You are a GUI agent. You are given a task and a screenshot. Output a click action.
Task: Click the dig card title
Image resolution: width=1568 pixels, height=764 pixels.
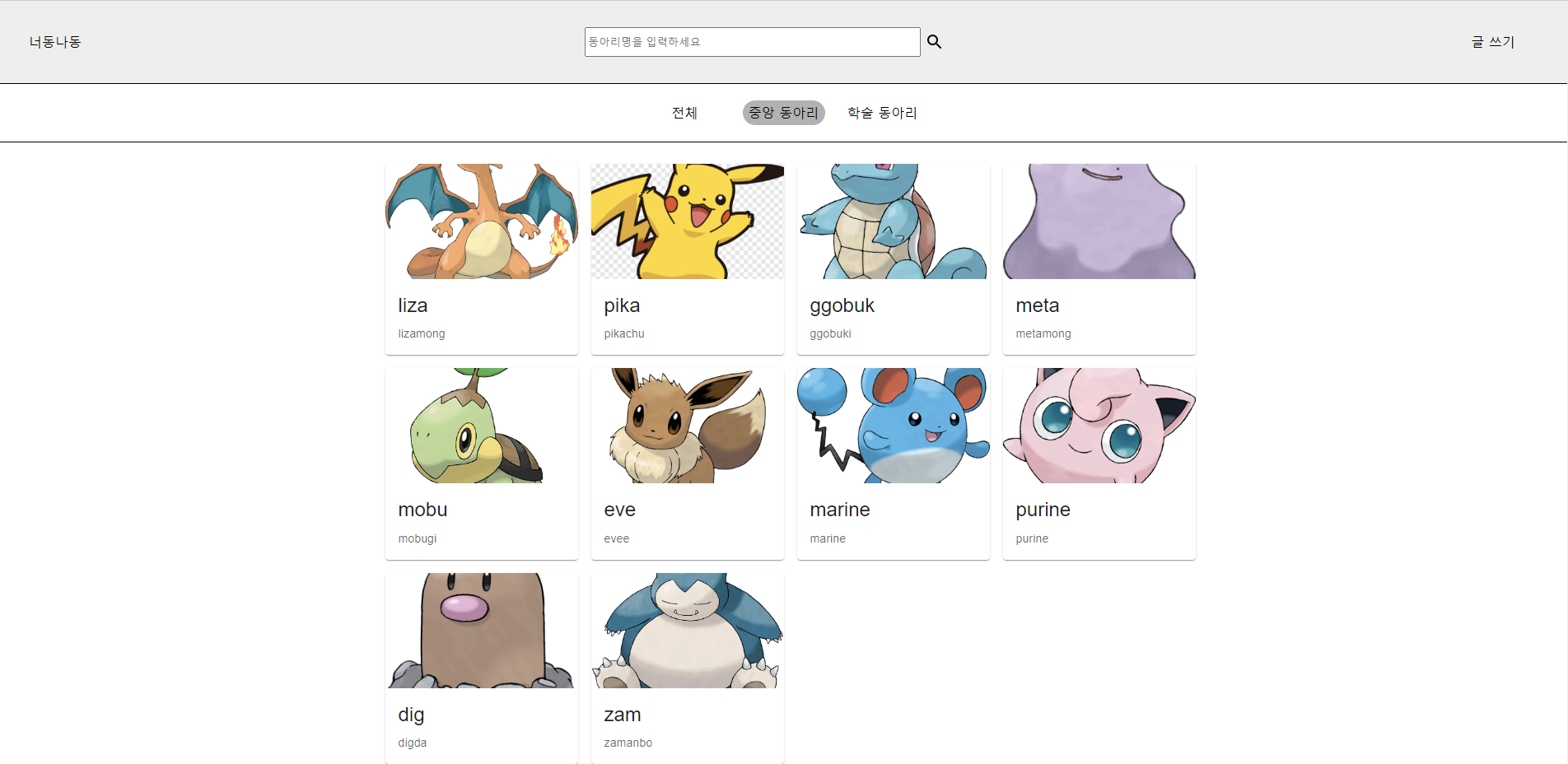point(411,715)
